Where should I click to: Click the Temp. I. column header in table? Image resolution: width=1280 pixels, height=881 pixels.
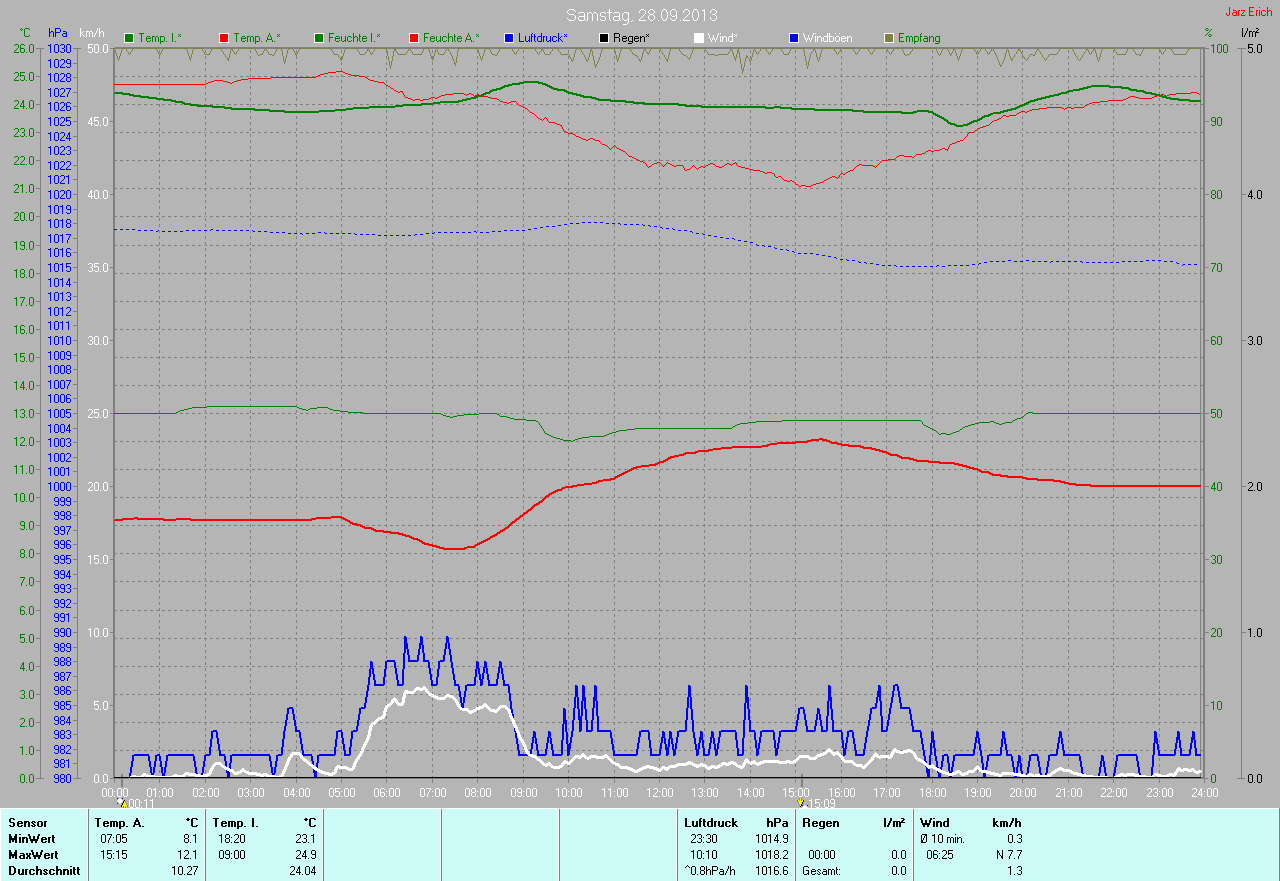point(236,823)
